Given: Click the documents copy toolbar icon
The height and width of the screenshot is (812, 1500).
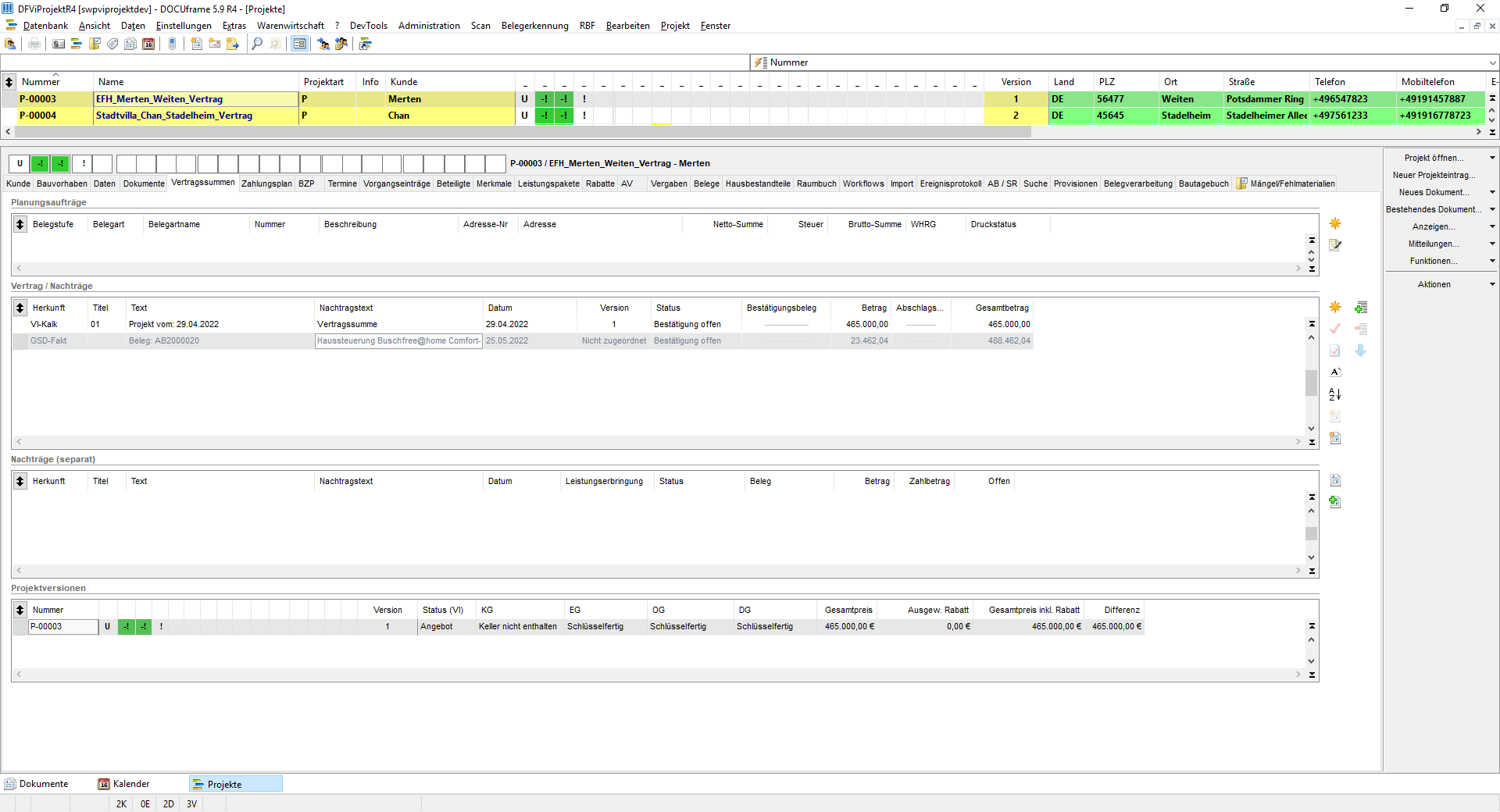Looking at the screenshot, I should click(x=130, y=45).
